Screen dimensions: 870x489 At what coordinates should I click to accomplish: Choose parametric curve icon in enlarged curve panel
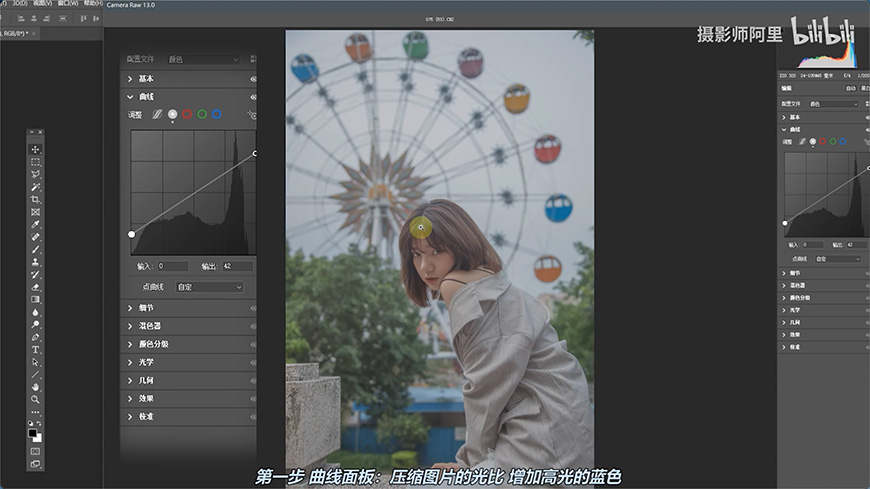[x=157, y=115]
